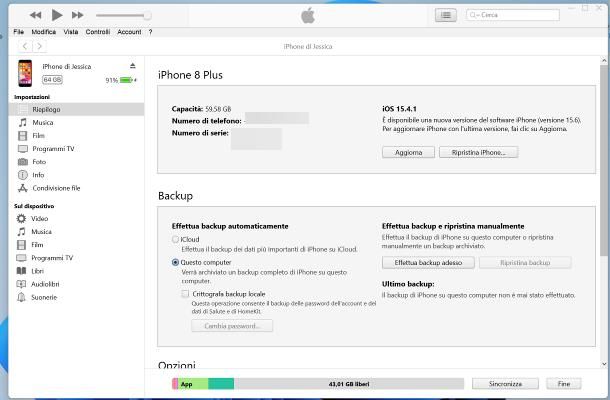This screenshot has width=610, height=400.
Task: Click the Aggiorna button
Action: tap(408, 153)
